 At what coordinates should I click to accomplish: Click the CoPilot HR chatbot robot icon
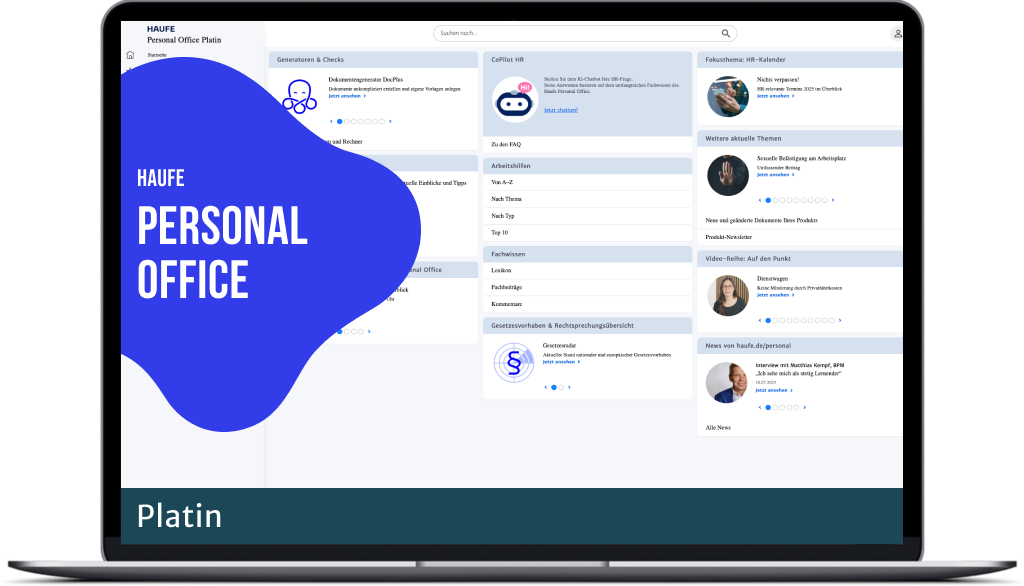click(x=515, y=100)
